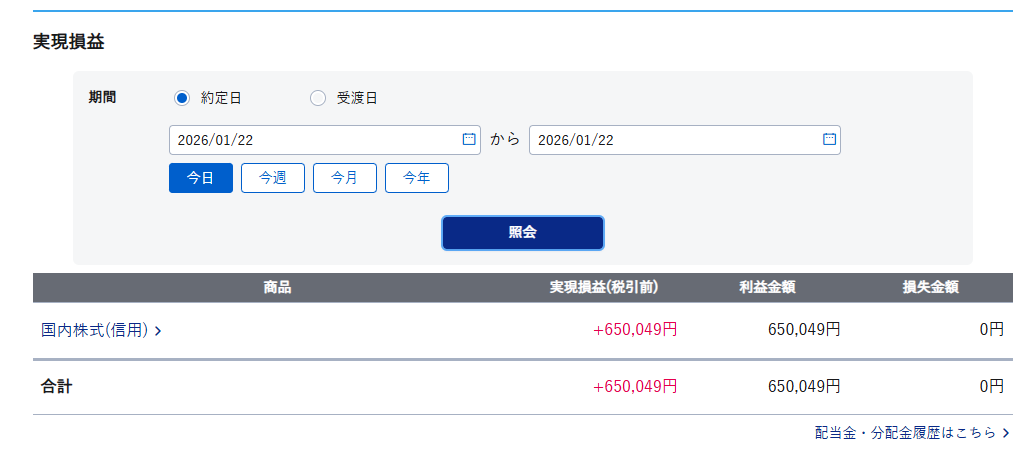The height and width of the screenshot is (458, 1025).
Task: Click the 商品 column header
Action: (x=277, y=288)
